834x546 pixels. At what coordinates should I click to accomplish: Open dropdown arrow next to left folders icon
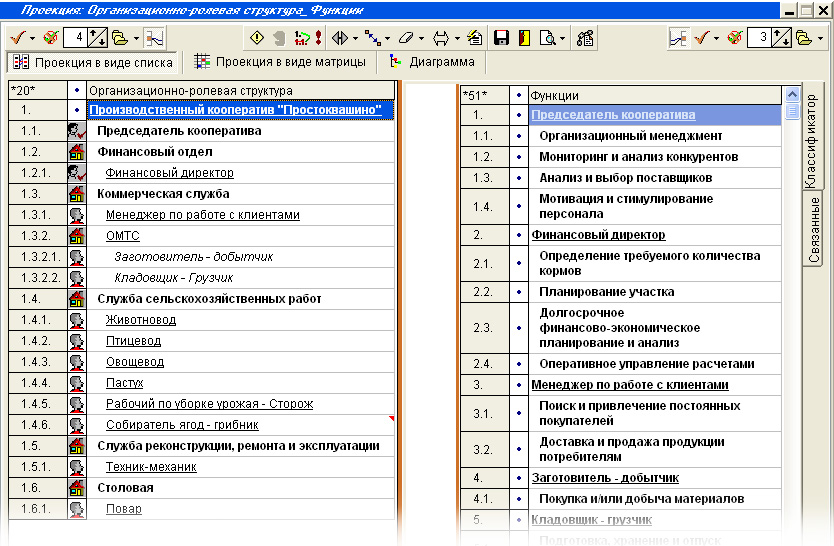[x=136, y=38]
